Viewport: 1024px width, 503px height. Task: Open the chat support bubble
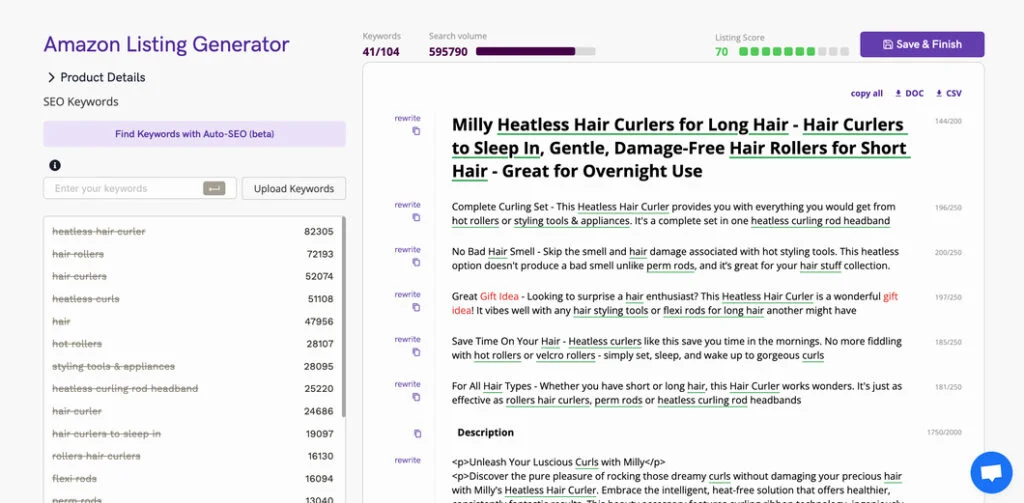point(991,472)
